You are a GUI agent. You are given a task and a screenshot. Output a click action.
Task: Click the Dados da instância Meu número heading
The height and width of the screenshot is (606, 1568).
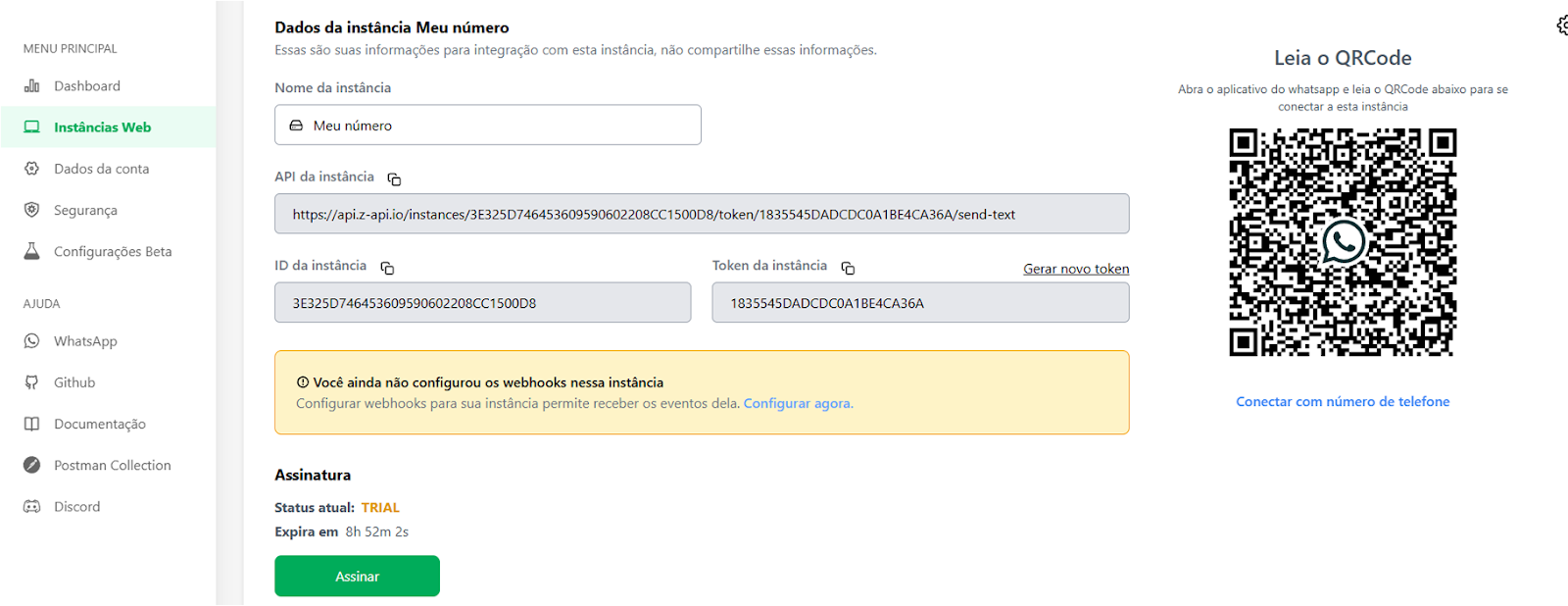point(392,27)
